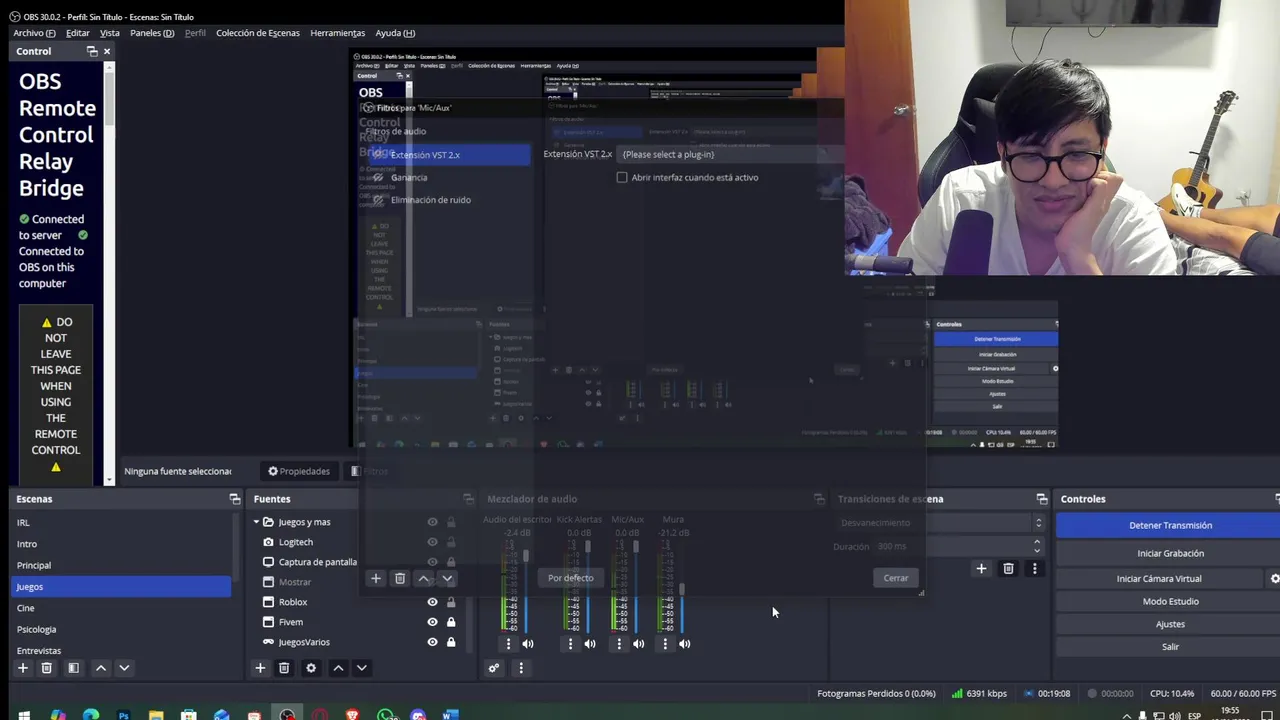
Task: Open Archivo menu
Action: pos(34,33)
